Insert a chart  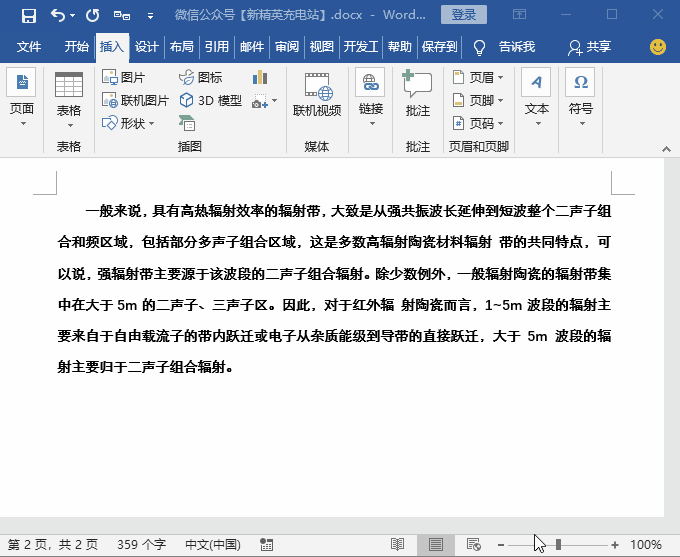(260, 77)
